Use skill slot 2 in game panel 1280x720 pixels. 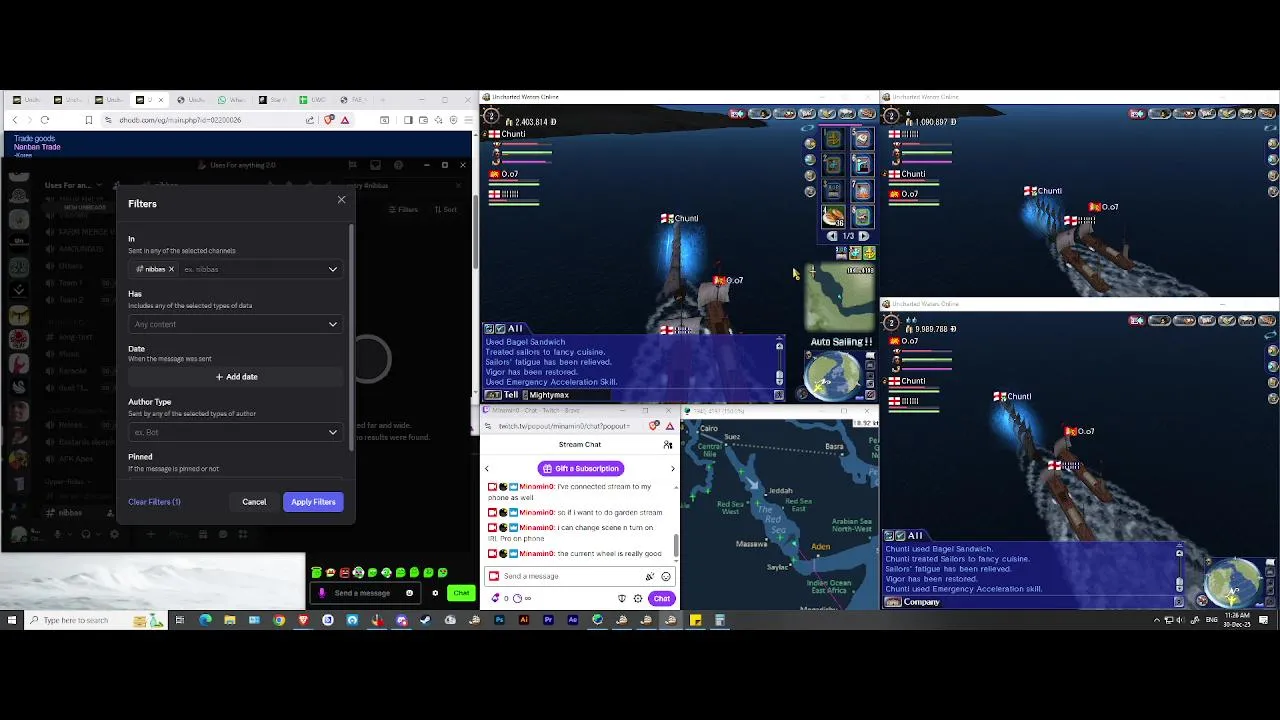click(833, 164)
